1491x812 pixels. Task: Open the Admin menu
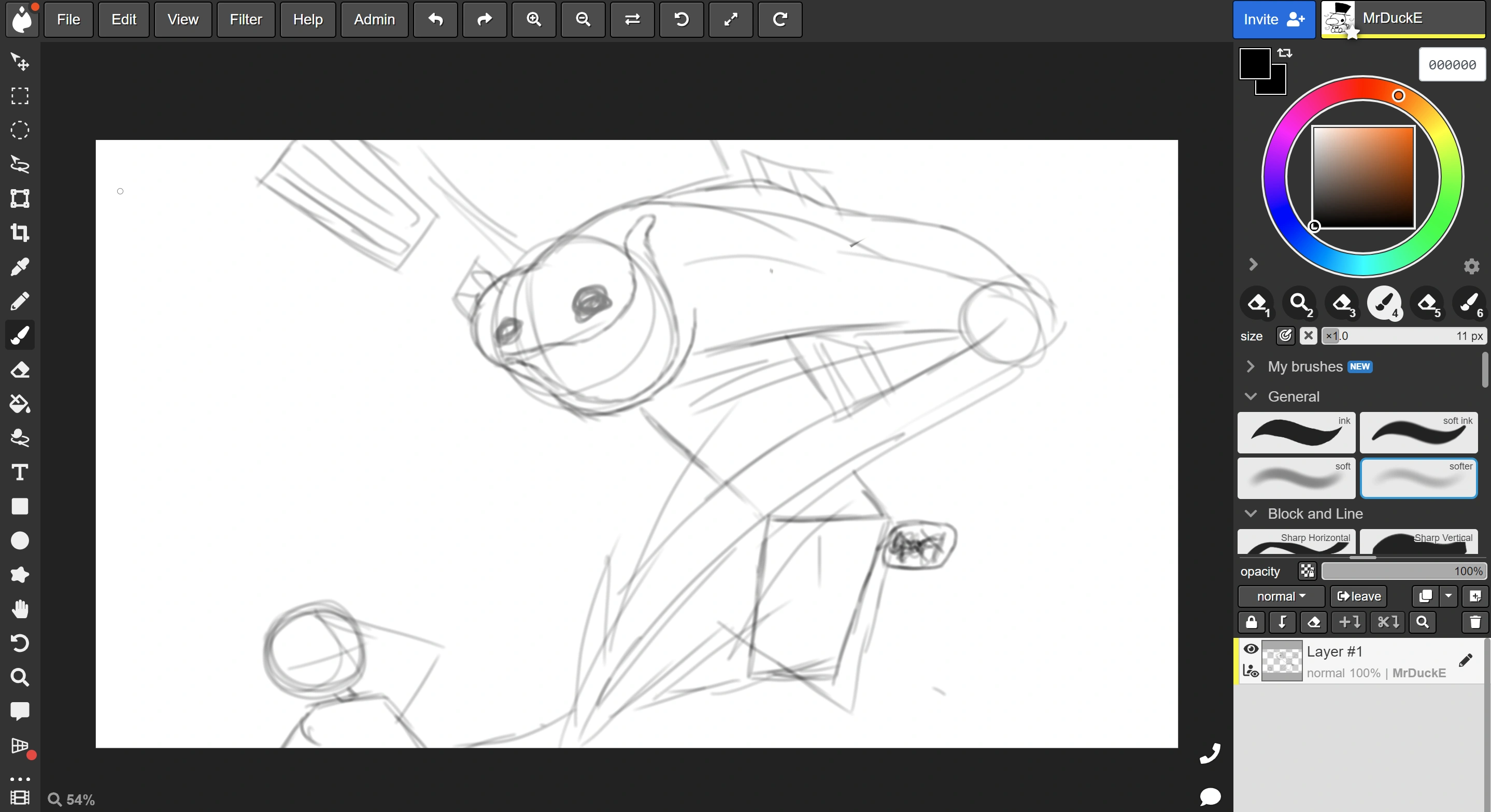click(374, 19)
